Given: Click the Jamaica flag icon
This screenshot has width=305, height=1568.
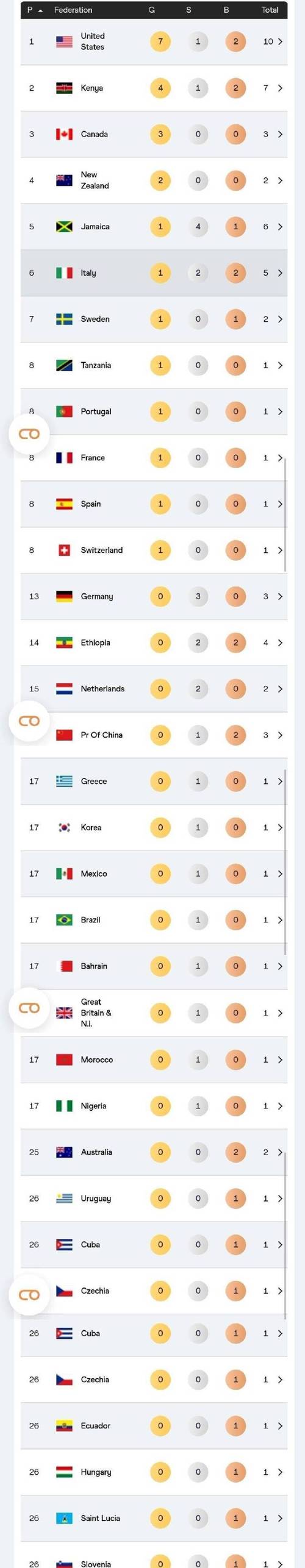Looking at the screenshot, I should pyautogui.click(x=64, y=227).
